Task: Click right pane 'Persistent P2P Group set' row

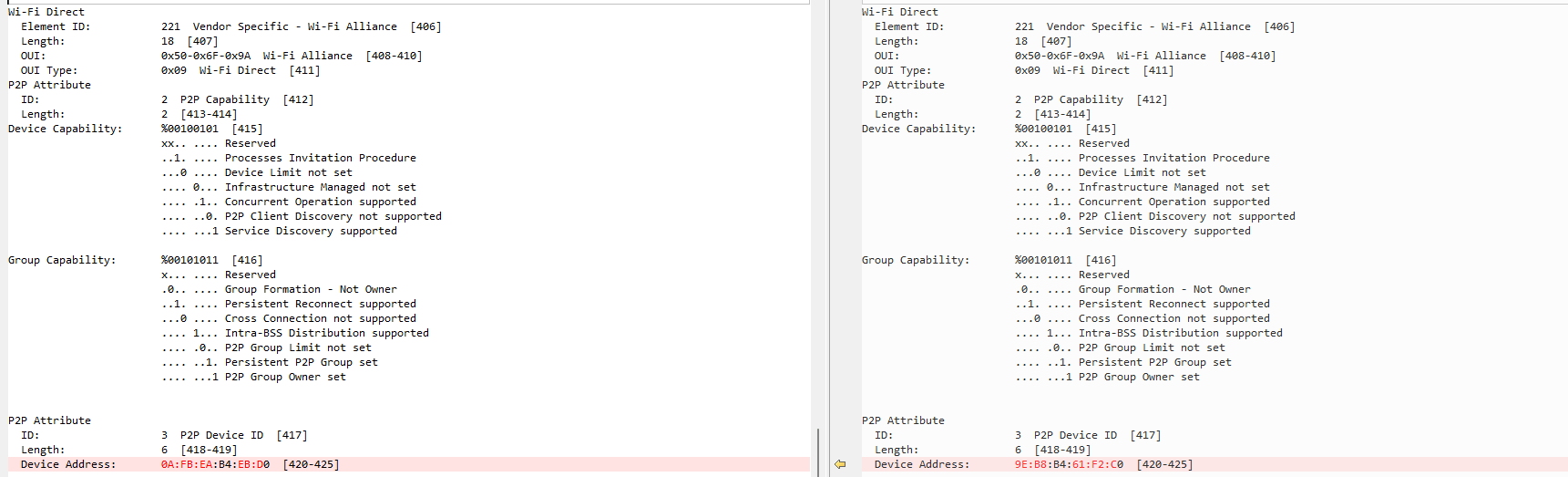Action: click(1123, 362)
